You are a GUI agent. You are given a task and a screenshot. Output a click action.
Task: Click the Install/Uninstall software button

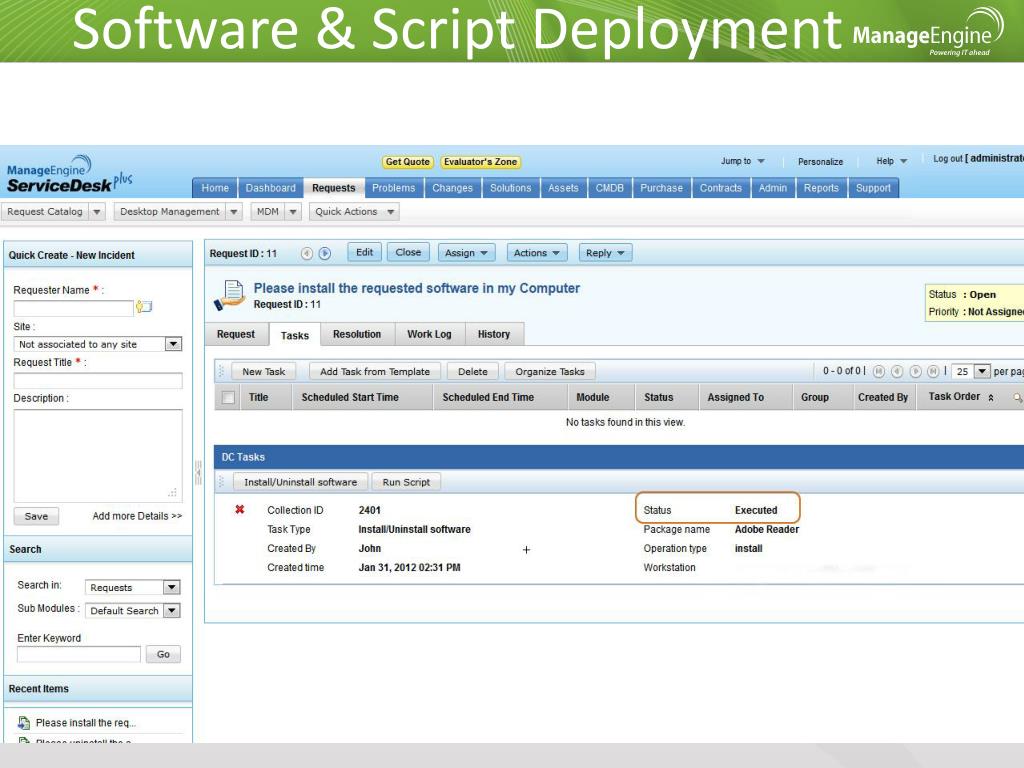click(x=300, y=482)
